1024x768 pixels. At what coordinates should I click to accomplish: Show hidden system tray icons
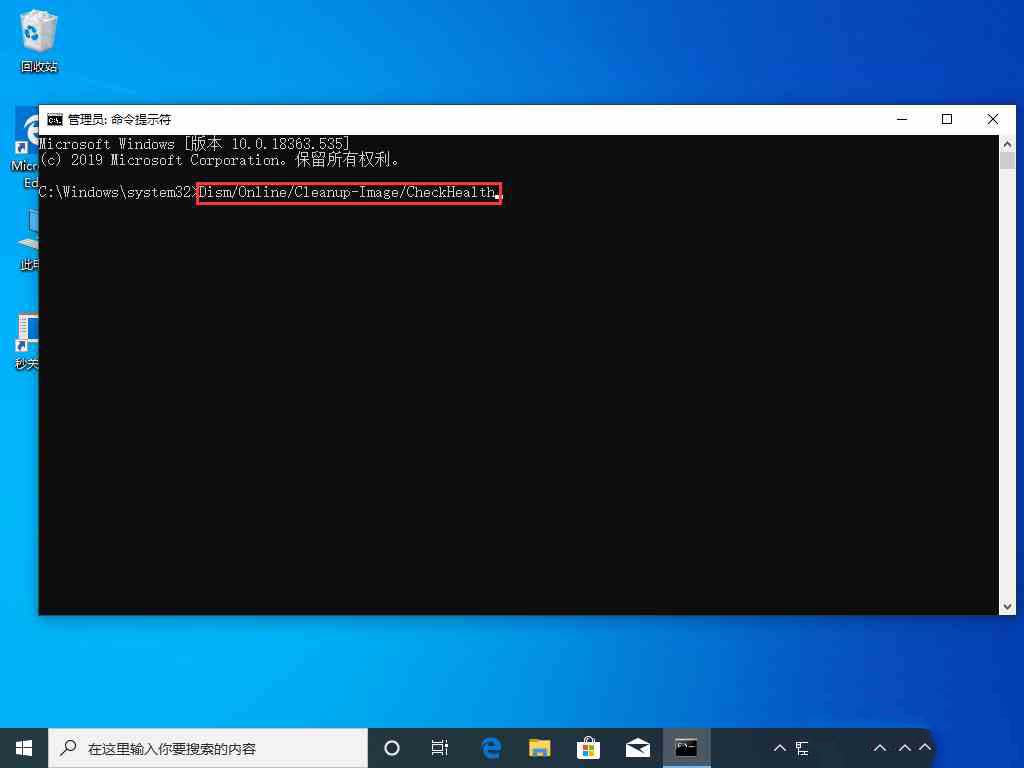pos(780,748)
